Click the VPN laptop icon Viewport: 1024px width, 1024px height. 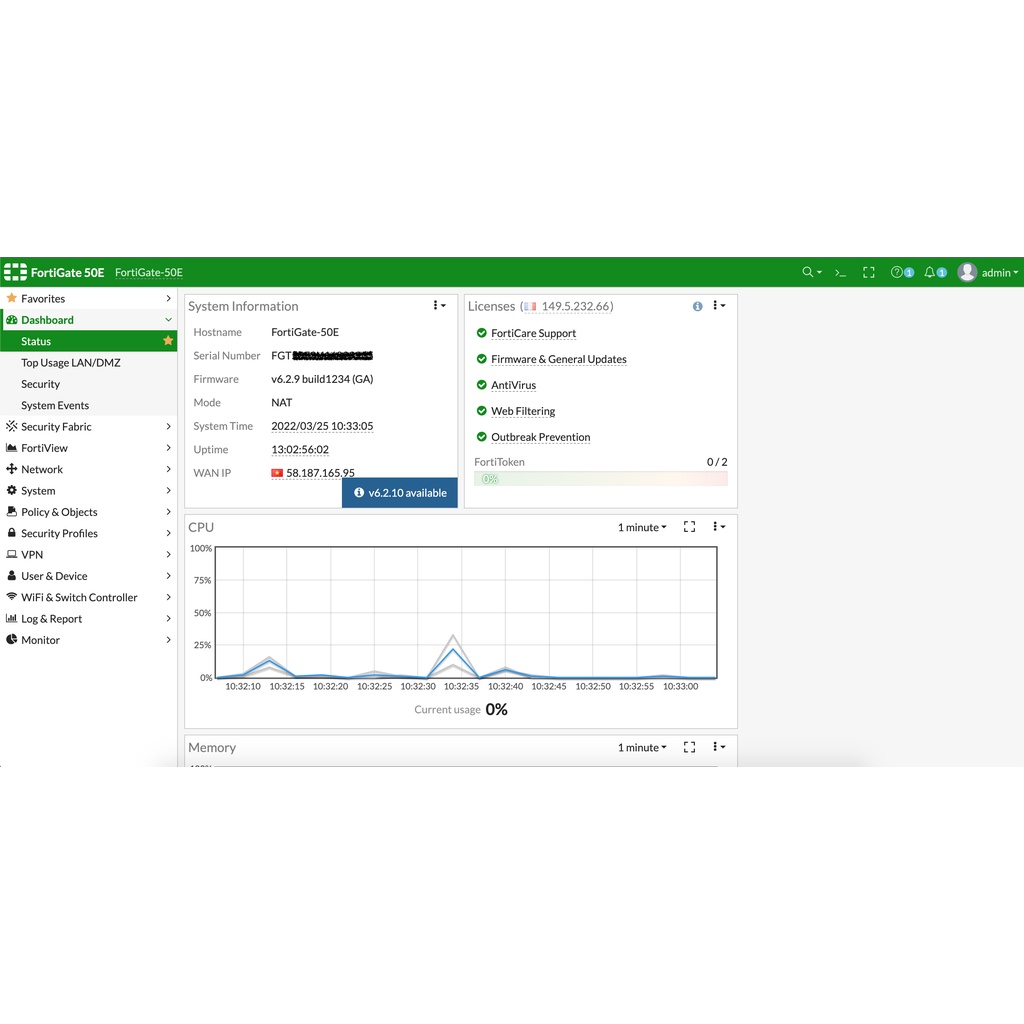11,554
